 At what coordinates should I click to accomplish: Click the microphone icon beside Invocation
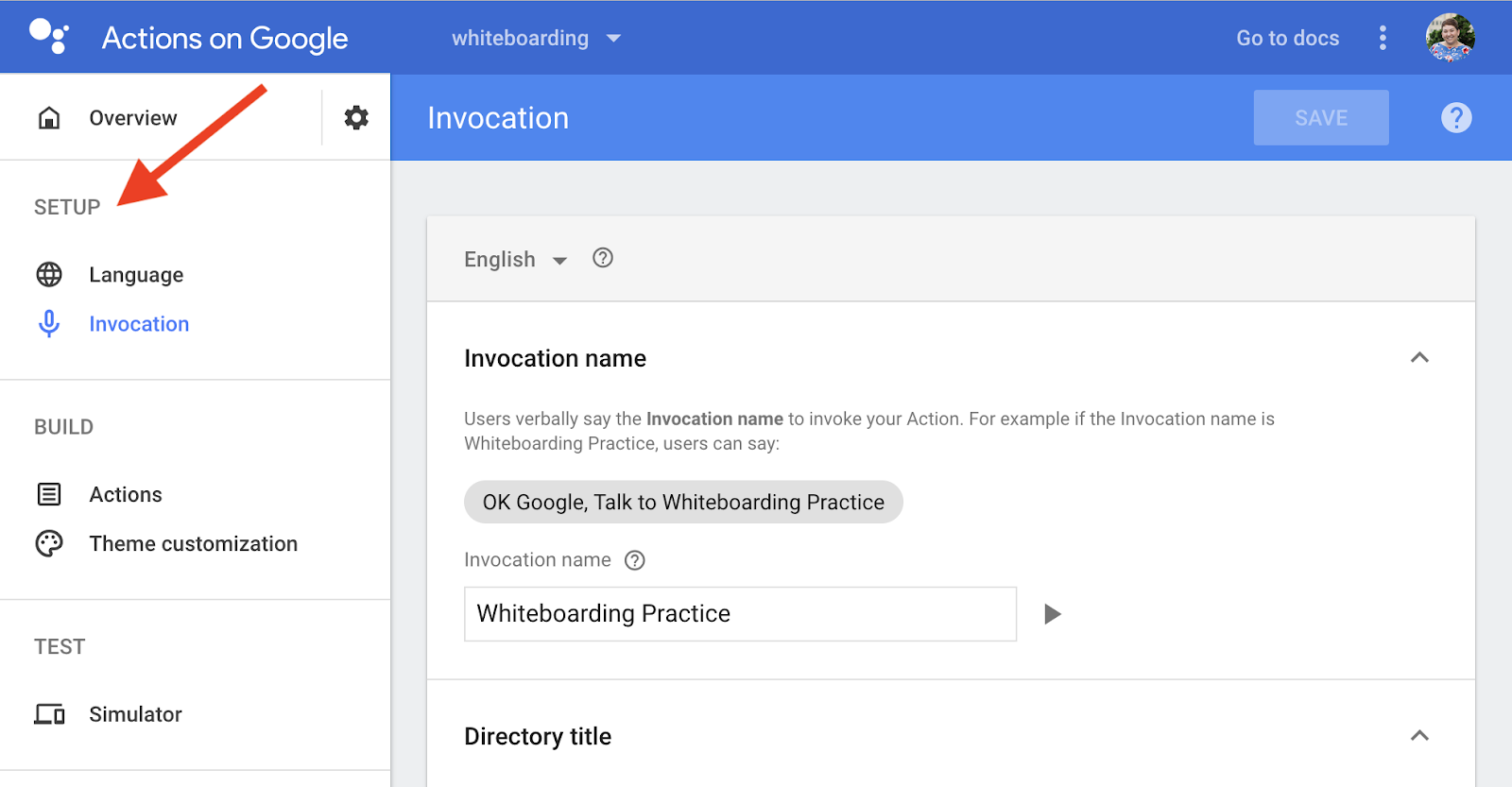(49, 324)
